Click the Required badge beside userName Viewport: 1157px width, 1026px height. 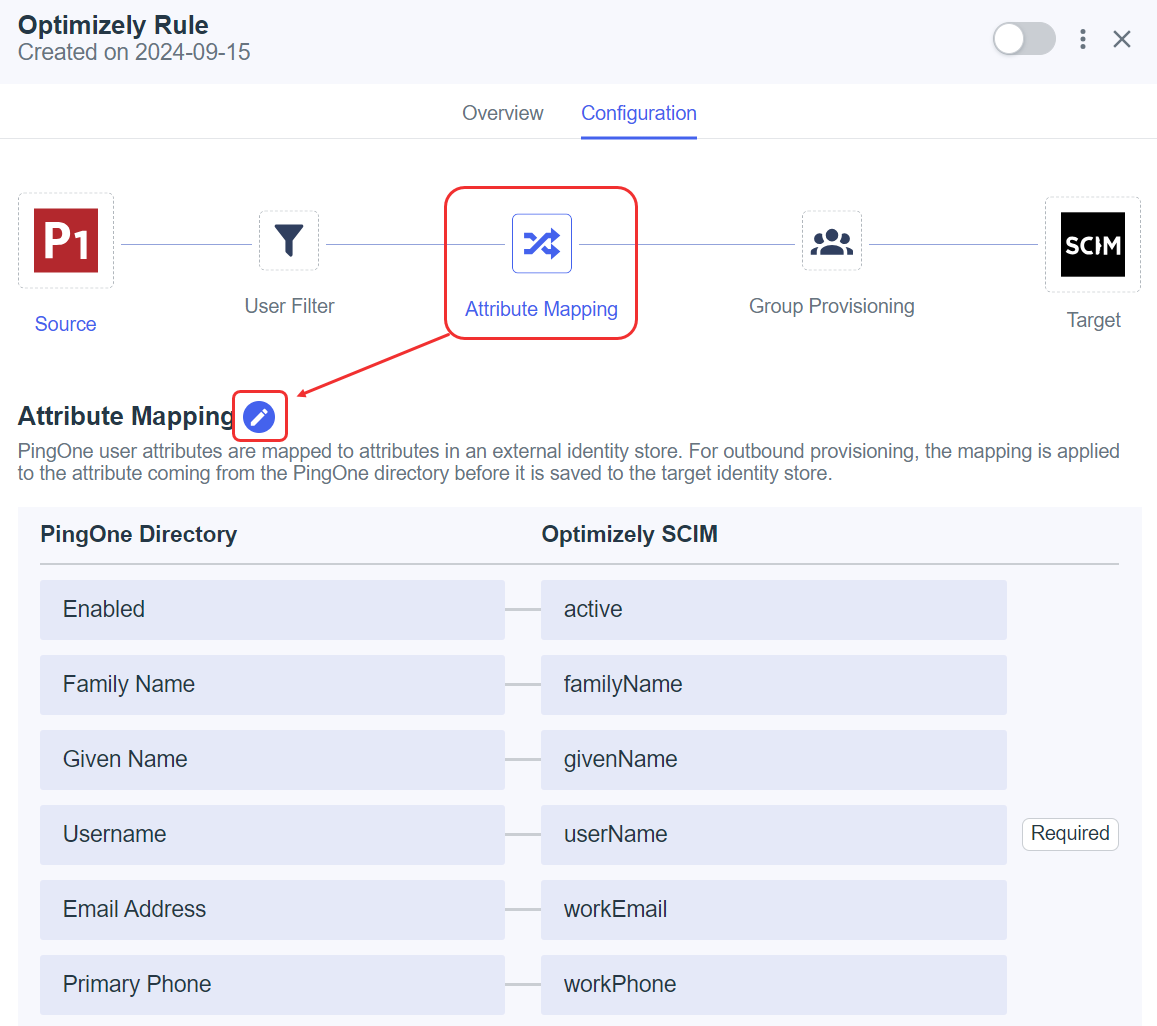(1070, 833)
